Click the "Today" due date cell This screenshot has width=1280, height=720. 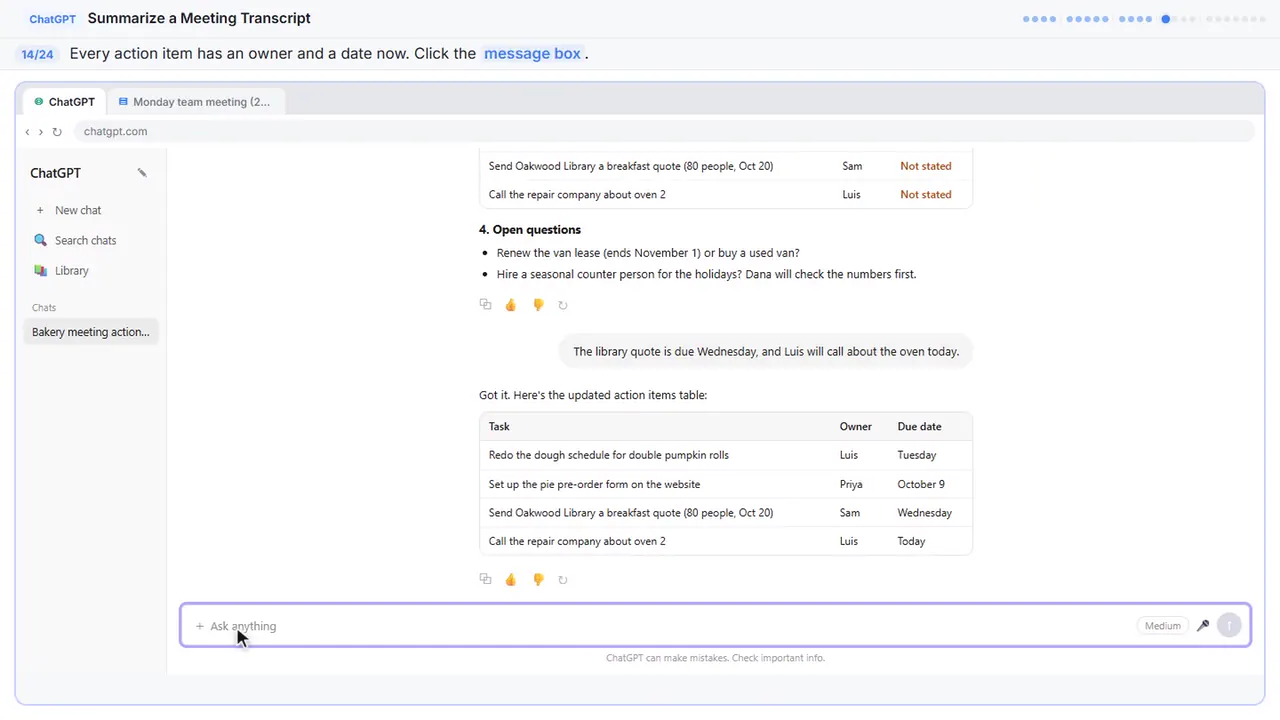(912, 541)
